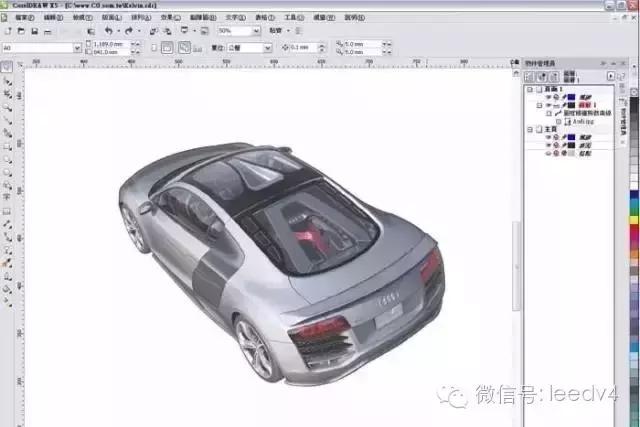
Task: Open the 效果(C) menu
Action: 170,18
